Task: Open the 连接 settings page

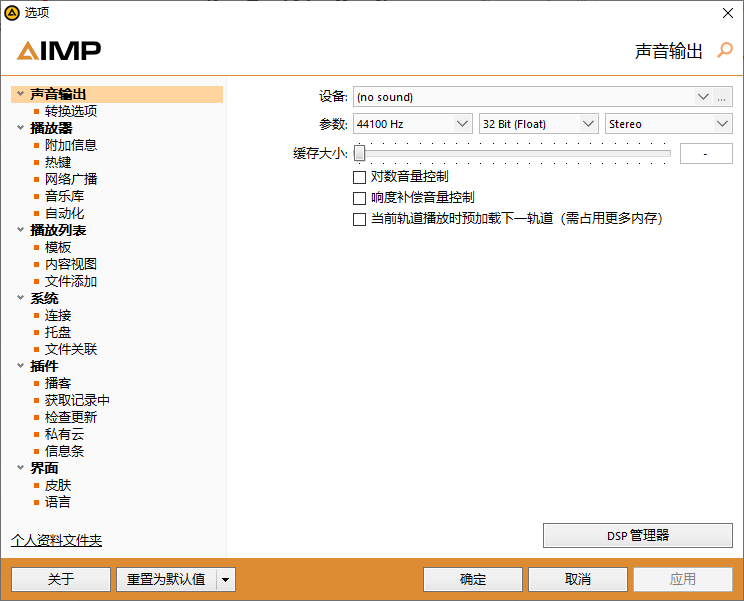Action: pyautogui.click(x=58, y=315)
